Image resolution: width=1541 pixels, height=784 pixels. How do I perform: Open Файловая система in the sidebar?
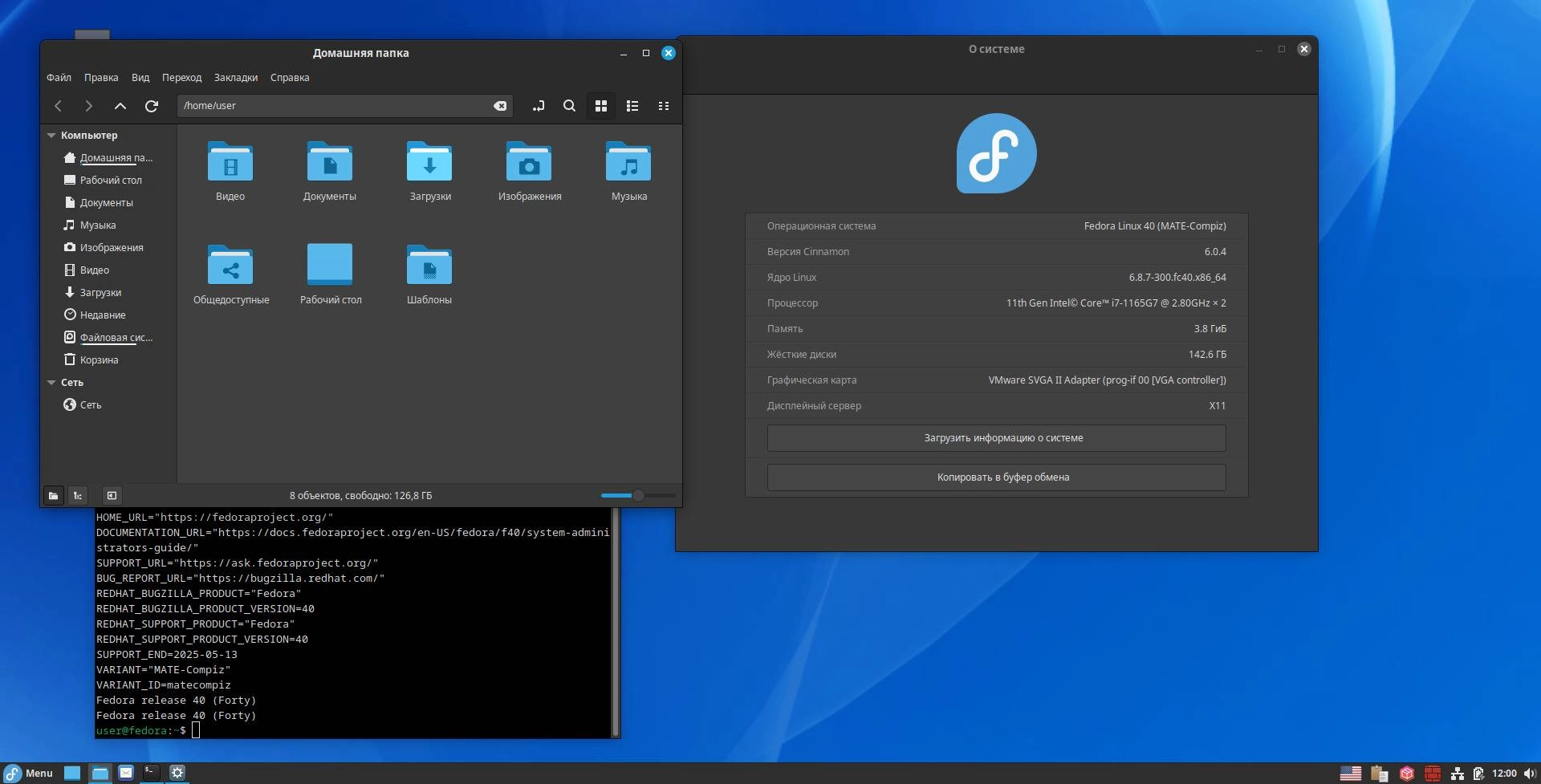108,338
